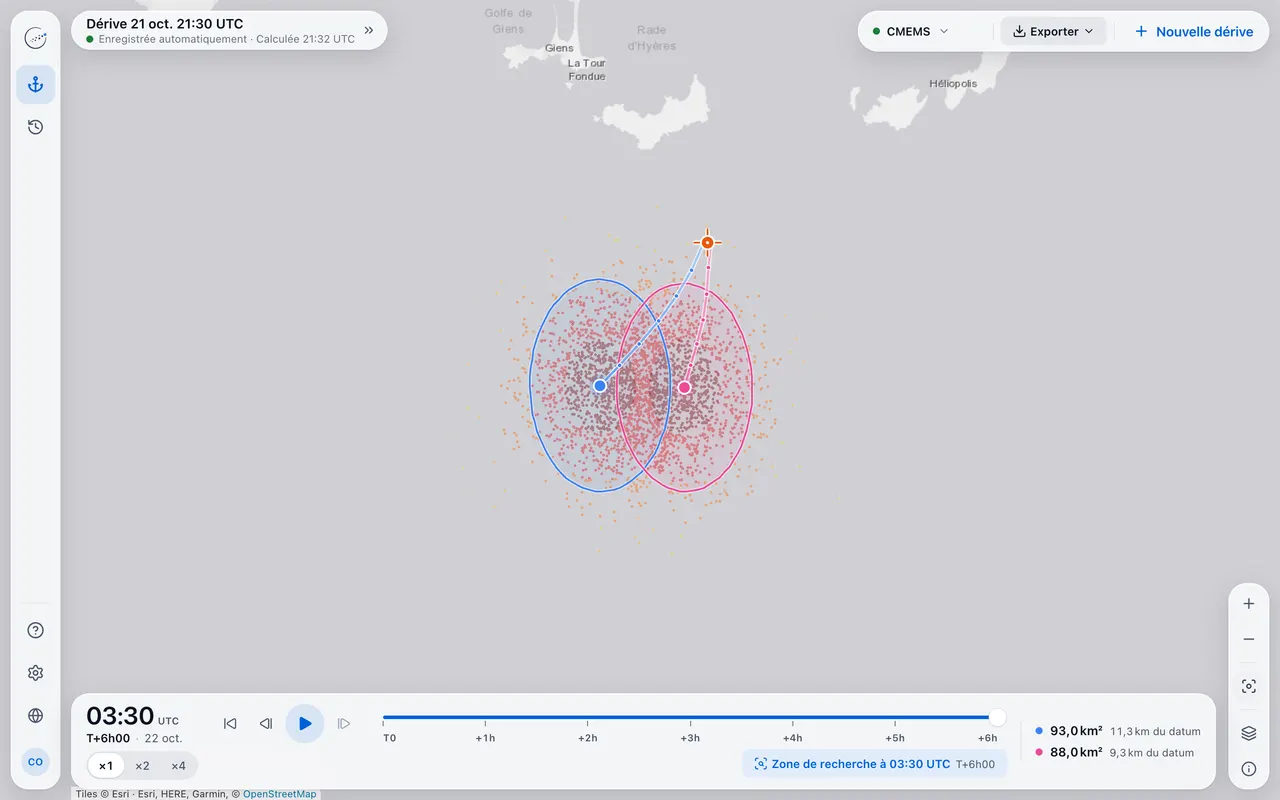Jump to +3h marker on timeline
Screen dimensions: 1280x800
[x=690, y=738]
